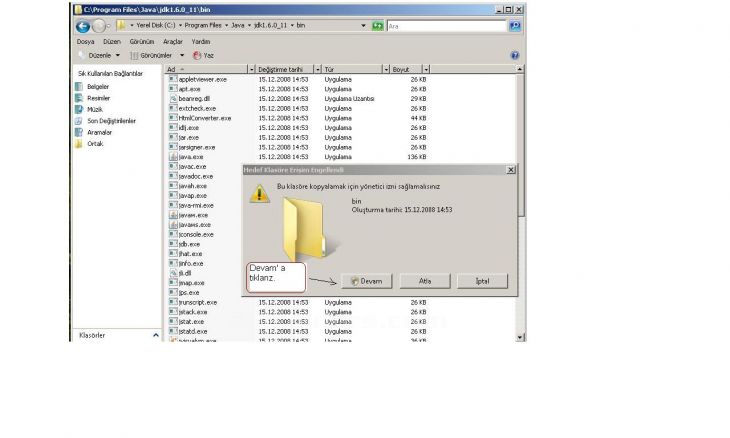Open the address bar history dropdown
This screenshot has height=438, width=730.
363,26
